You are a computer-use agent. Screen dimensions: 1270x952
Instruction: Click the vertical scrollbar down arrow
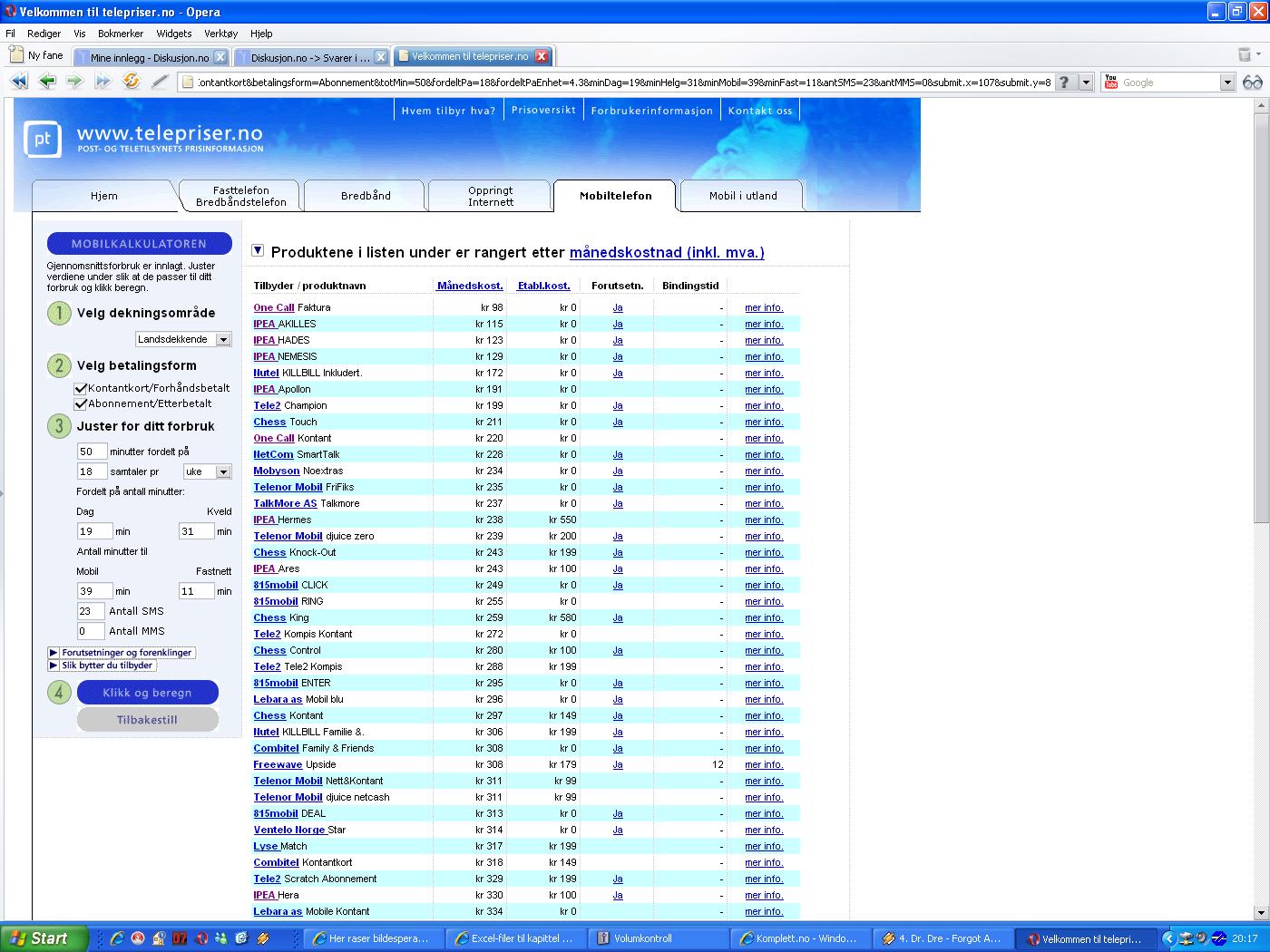click(x=1261, y=913)
